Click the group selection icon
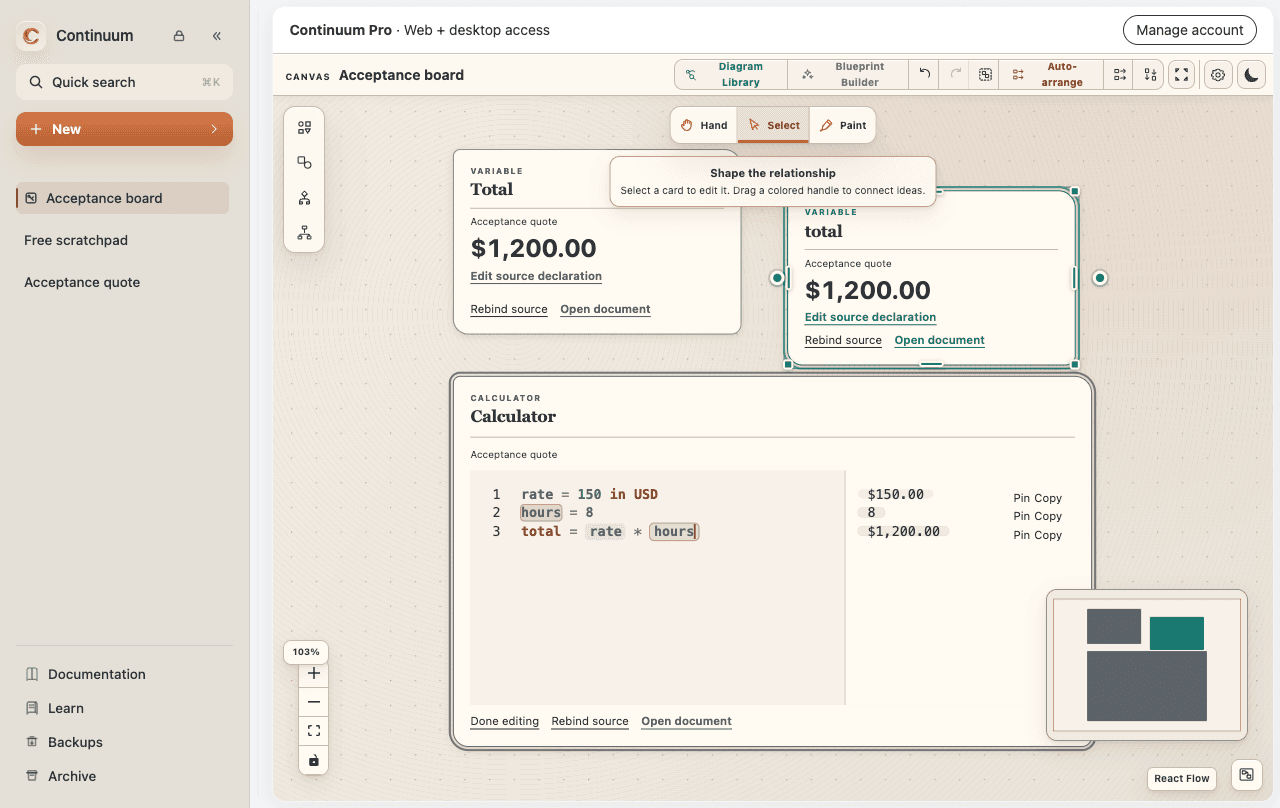1280x808 pixels. pos(985,75)
